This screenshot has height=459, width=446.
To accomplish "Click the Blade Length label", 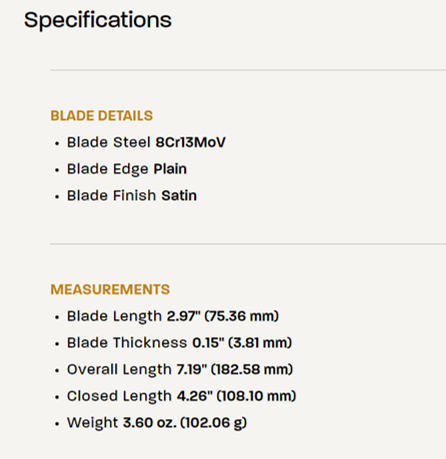I will (x=114, y=316).
